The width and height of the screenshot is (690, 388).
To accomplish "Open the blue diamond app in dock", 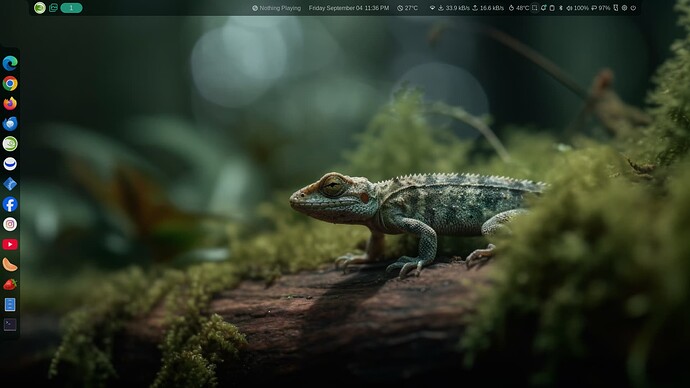I will 10,184.
